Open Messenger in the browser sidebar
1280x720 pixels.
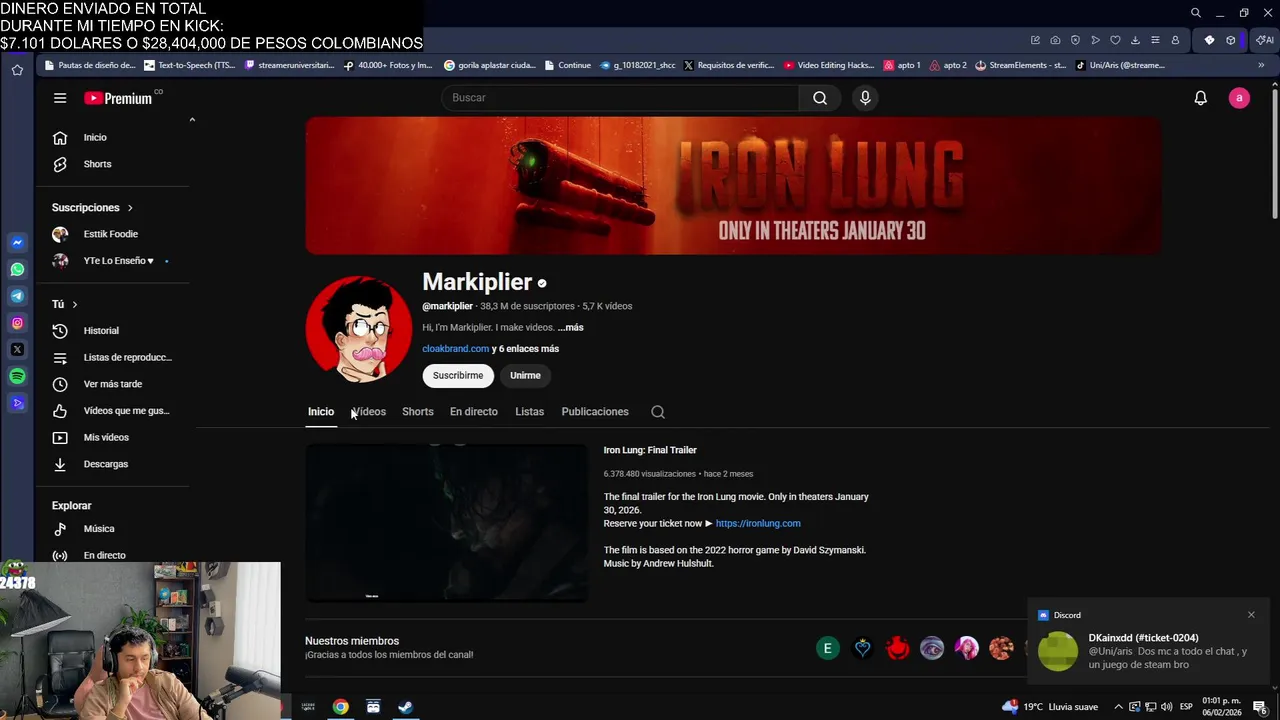tap(17, 243)
